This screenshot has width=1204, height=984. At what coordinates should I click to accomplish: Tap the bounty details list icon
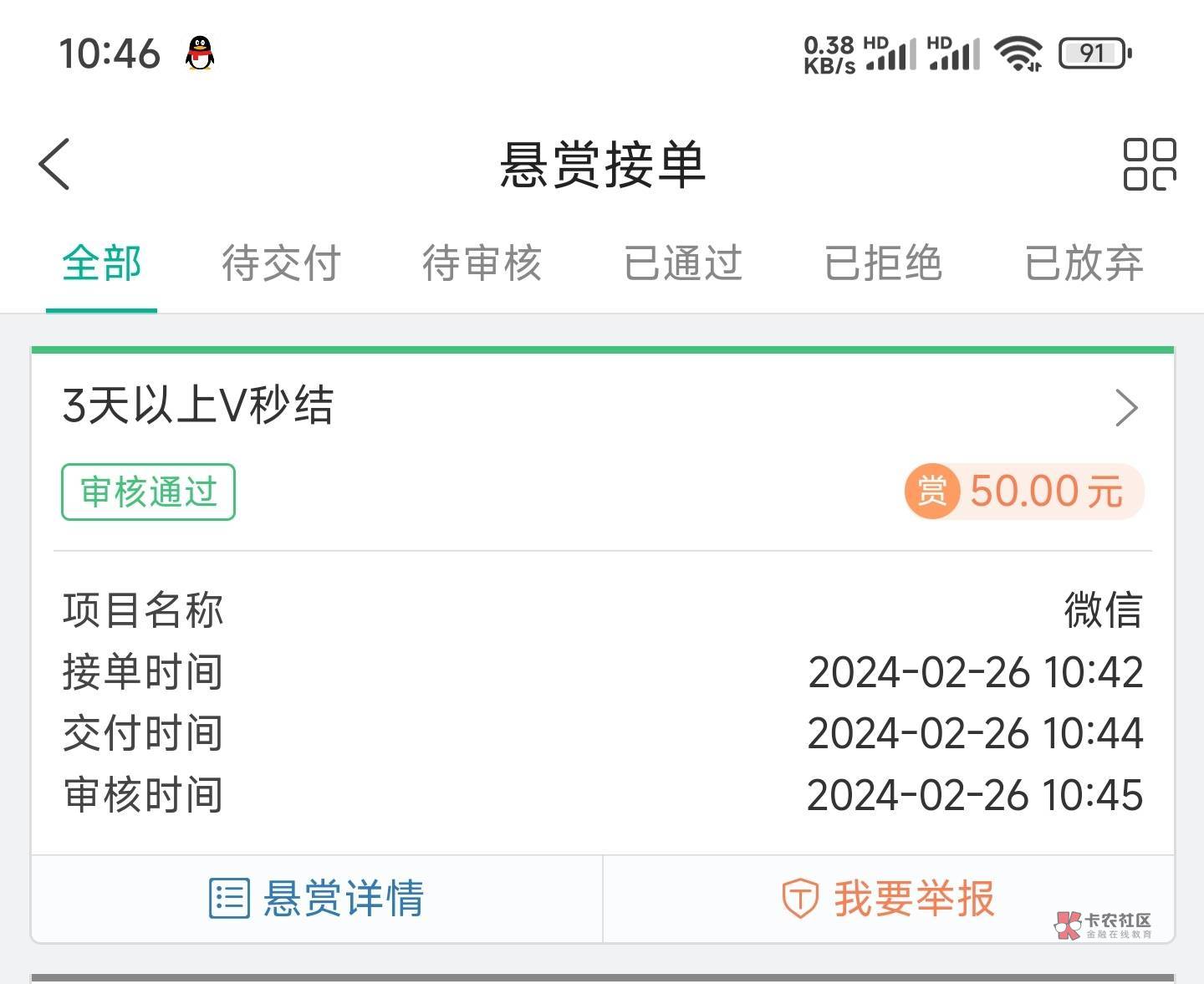pyautogui.click(x=228, y=899)
